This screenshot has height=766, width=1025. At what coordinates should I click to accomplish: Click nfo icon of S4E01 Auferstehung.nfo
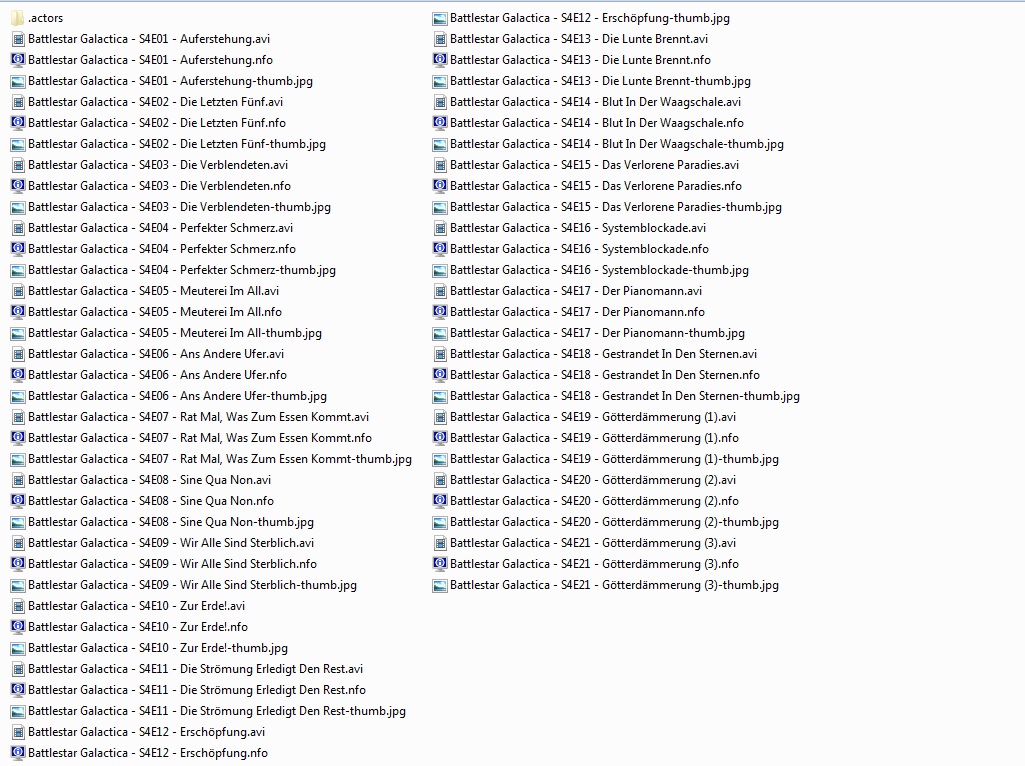pos(18,60)
